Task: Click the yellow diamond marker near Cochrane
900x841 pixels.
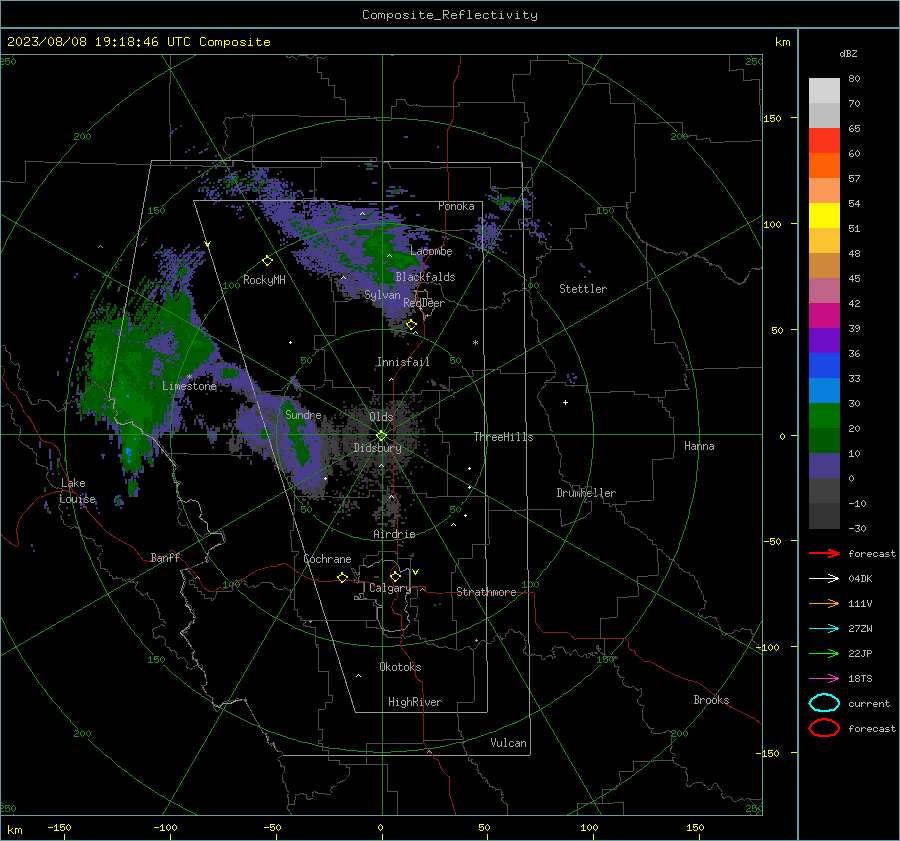Action: 342,577
